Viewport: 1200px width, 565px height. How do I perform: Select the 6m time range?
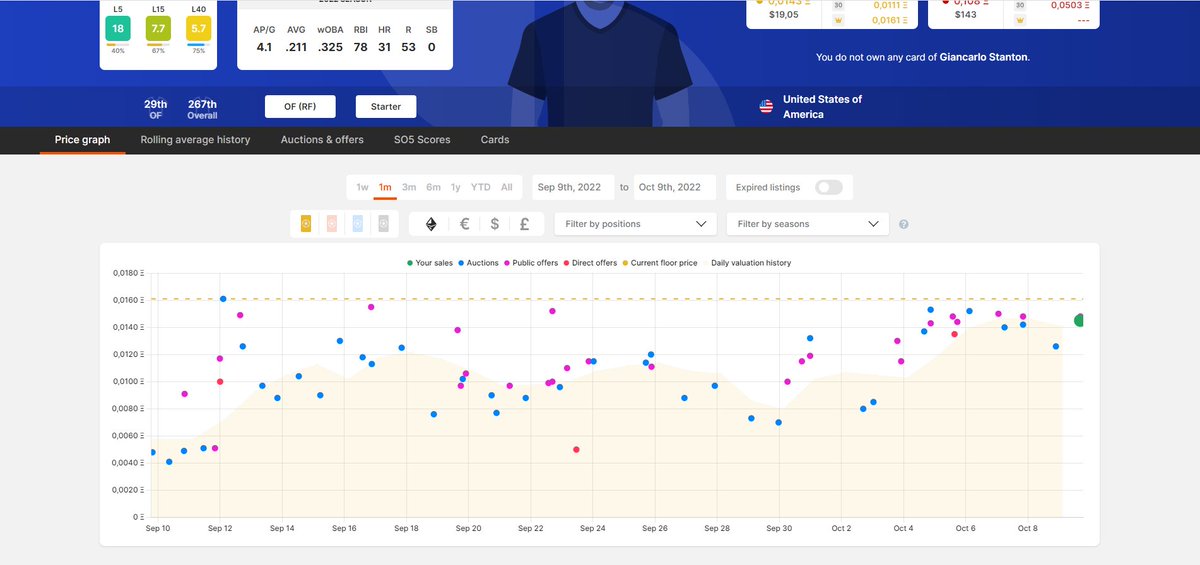click(433, 187)
